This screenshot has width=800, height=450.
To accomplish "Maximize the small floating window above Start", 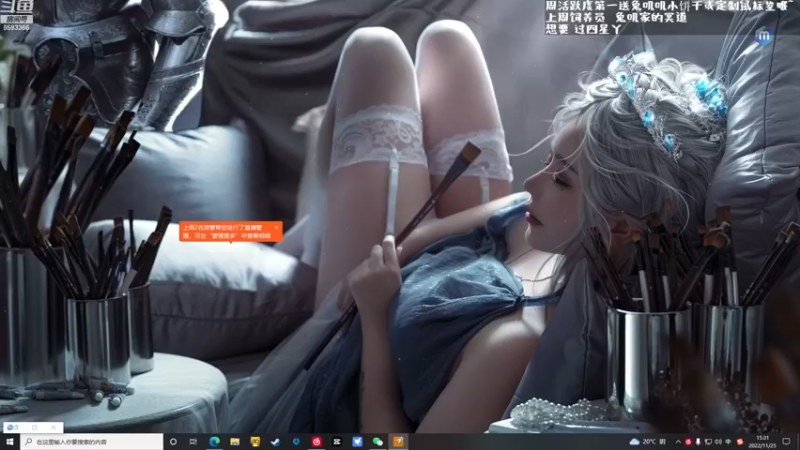I will (x=35, y=427).
